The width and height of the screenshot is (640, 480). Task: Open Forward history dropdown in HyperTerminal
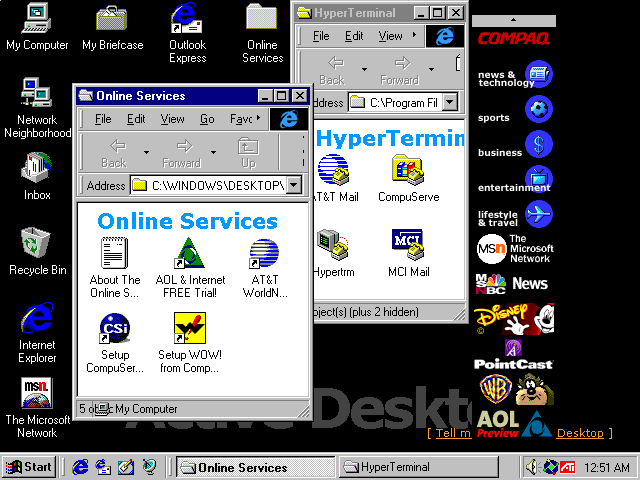pos(431,69)
